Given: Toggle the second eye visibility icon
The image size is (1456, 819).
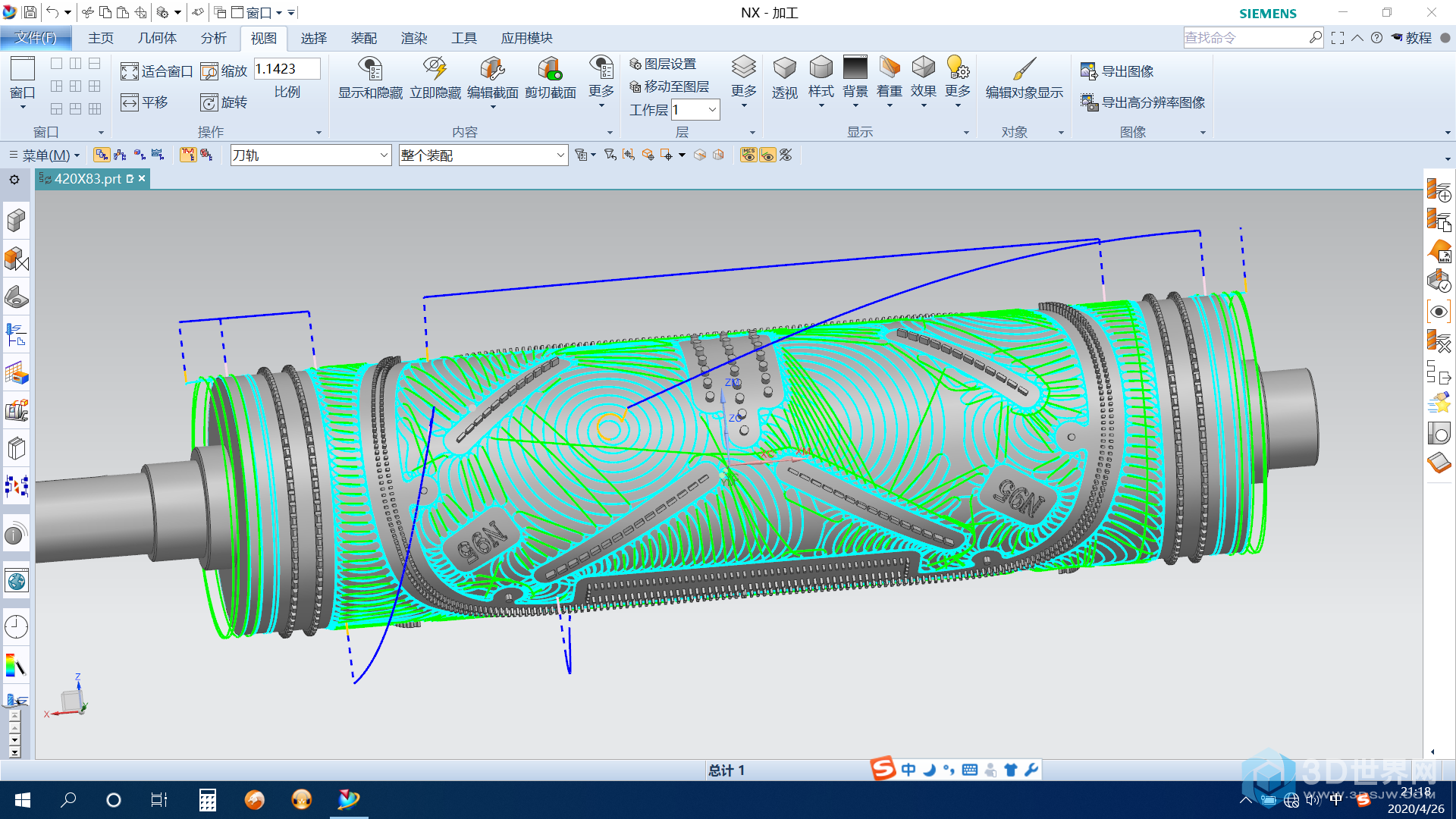Looking at the screenshot, I should [767, 155].
